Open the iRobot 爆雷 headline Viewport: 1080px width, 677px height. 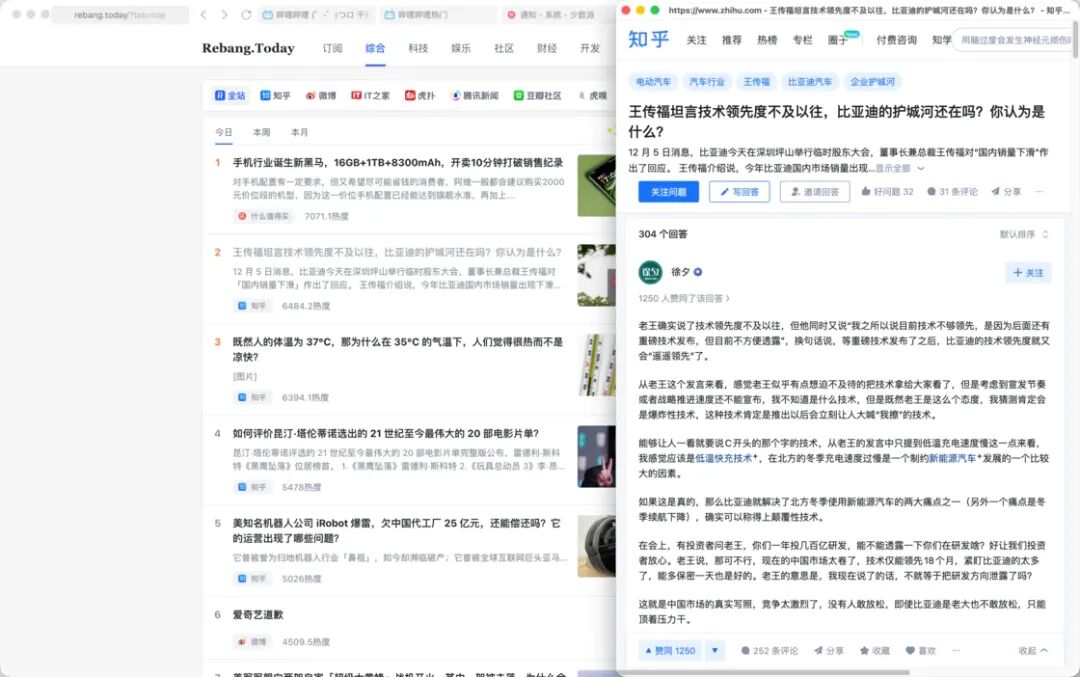[x=397, y=530]
